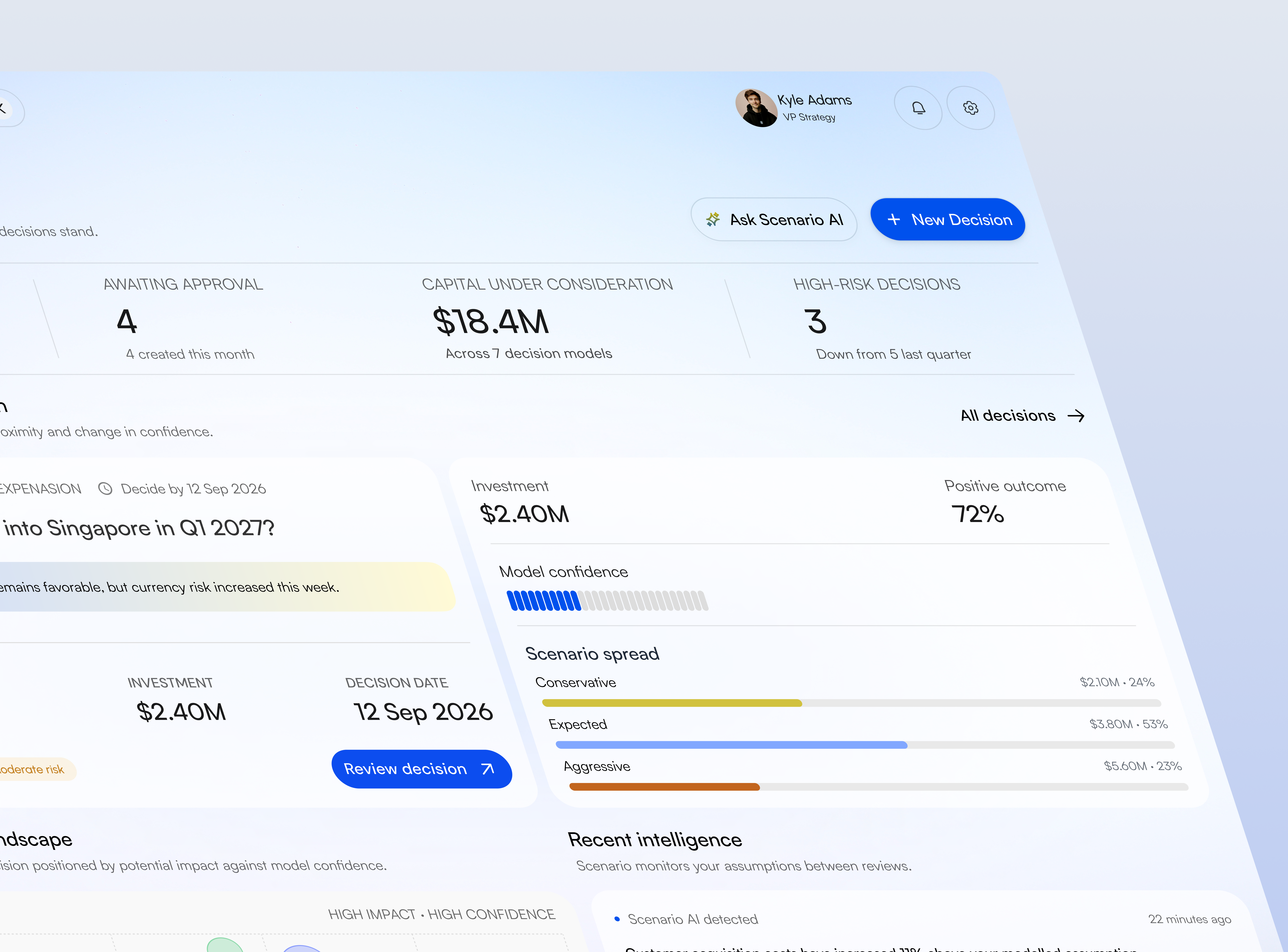Click the Aggressive scenario orange bar
Screen dimensions: 1288x952
(664, 787)
